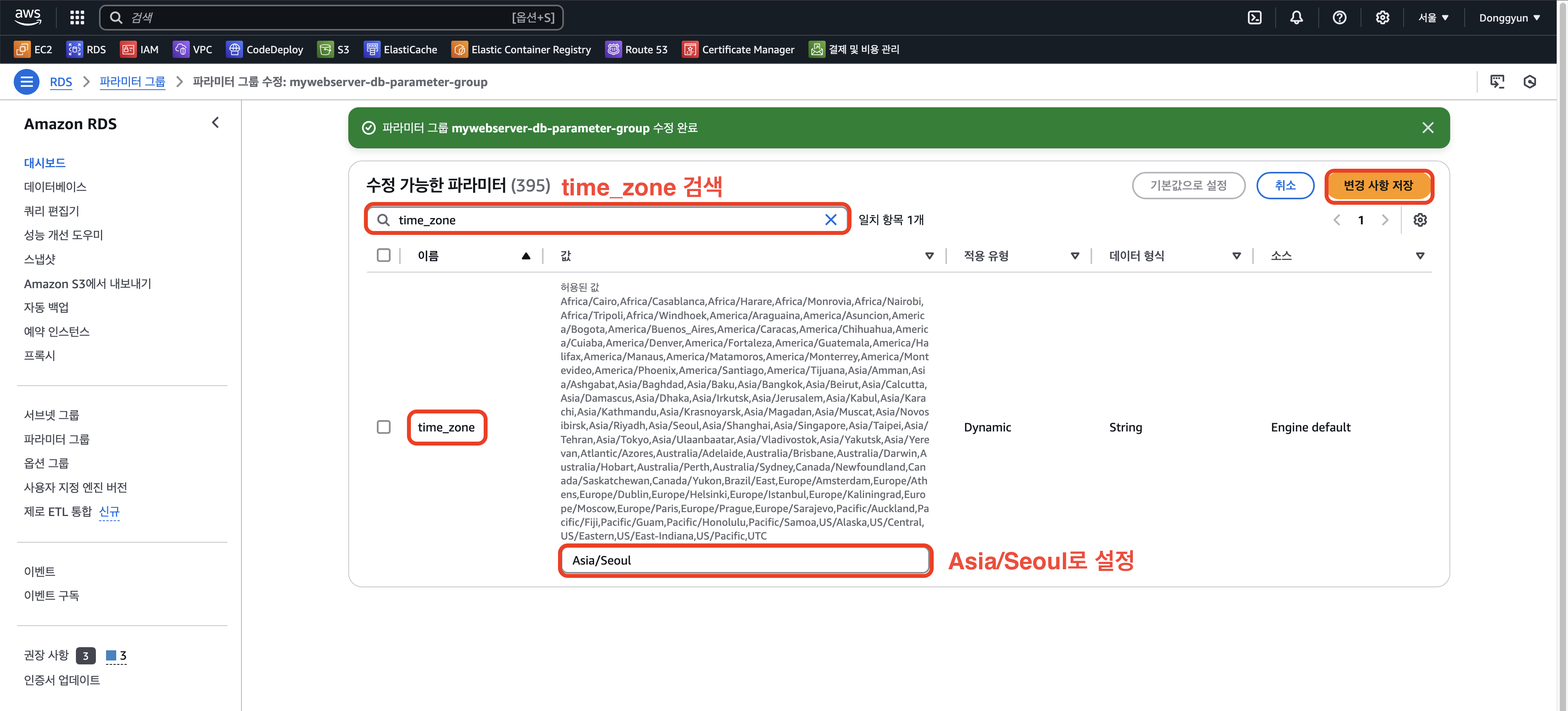This screenshot has width=1568, height=711.
Task: Click 기본값으로 설정 button
Action: point(1188,185)
